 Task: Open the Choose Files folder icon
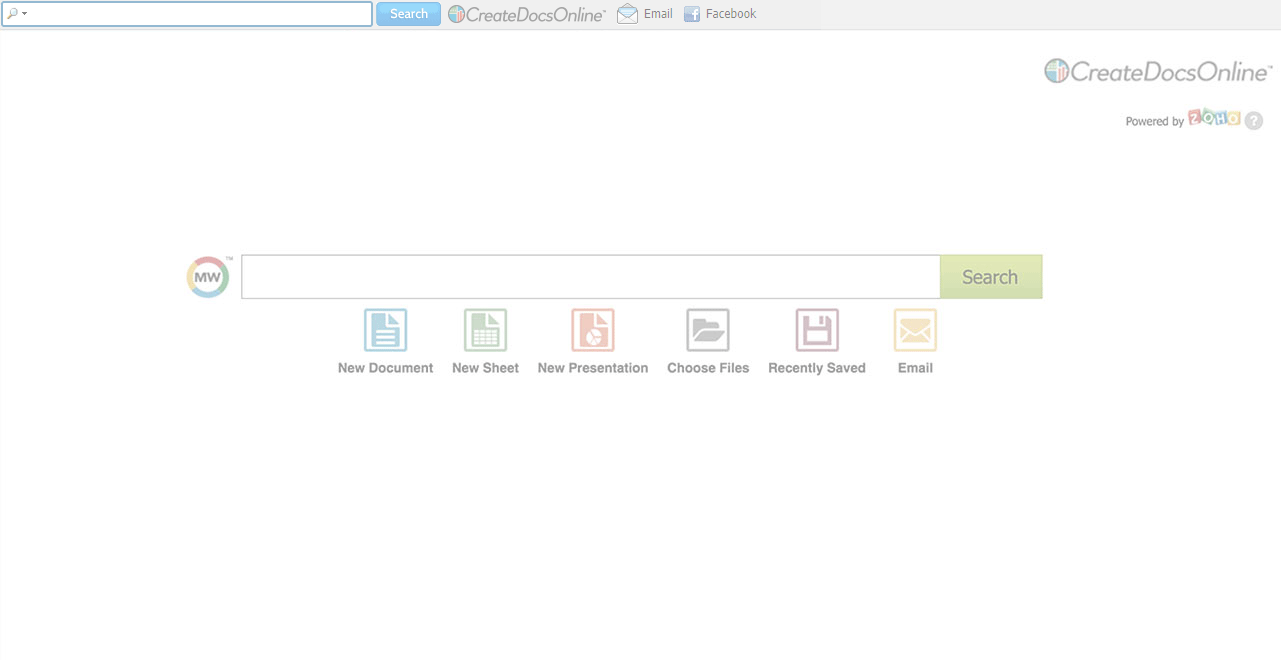click(708, 330)
